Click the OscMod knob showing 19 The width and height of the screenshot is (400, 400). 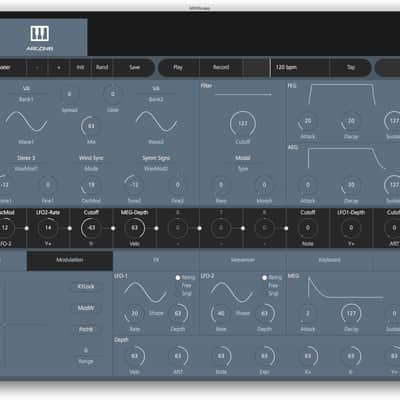tap(91, 185)
